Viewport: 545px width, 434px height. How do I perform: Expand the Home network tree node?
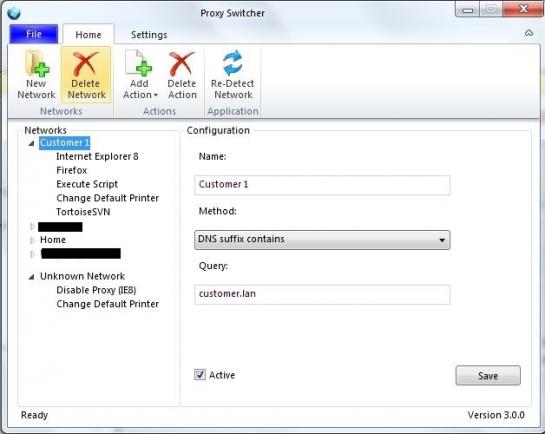point(32,240)
